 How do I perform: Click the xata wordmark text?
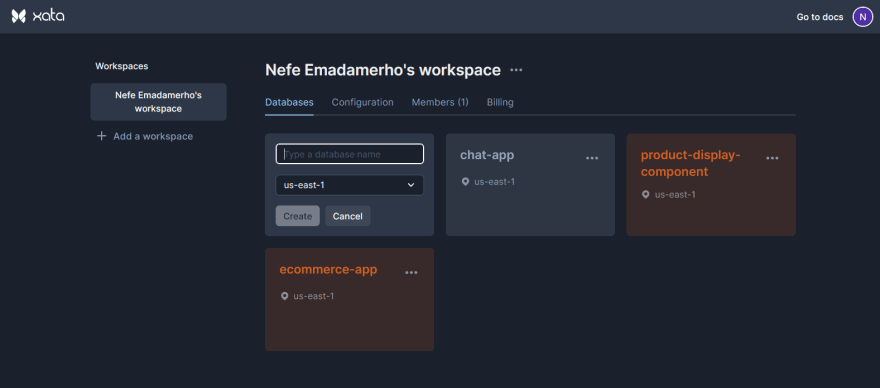click(x=48, y=16)
